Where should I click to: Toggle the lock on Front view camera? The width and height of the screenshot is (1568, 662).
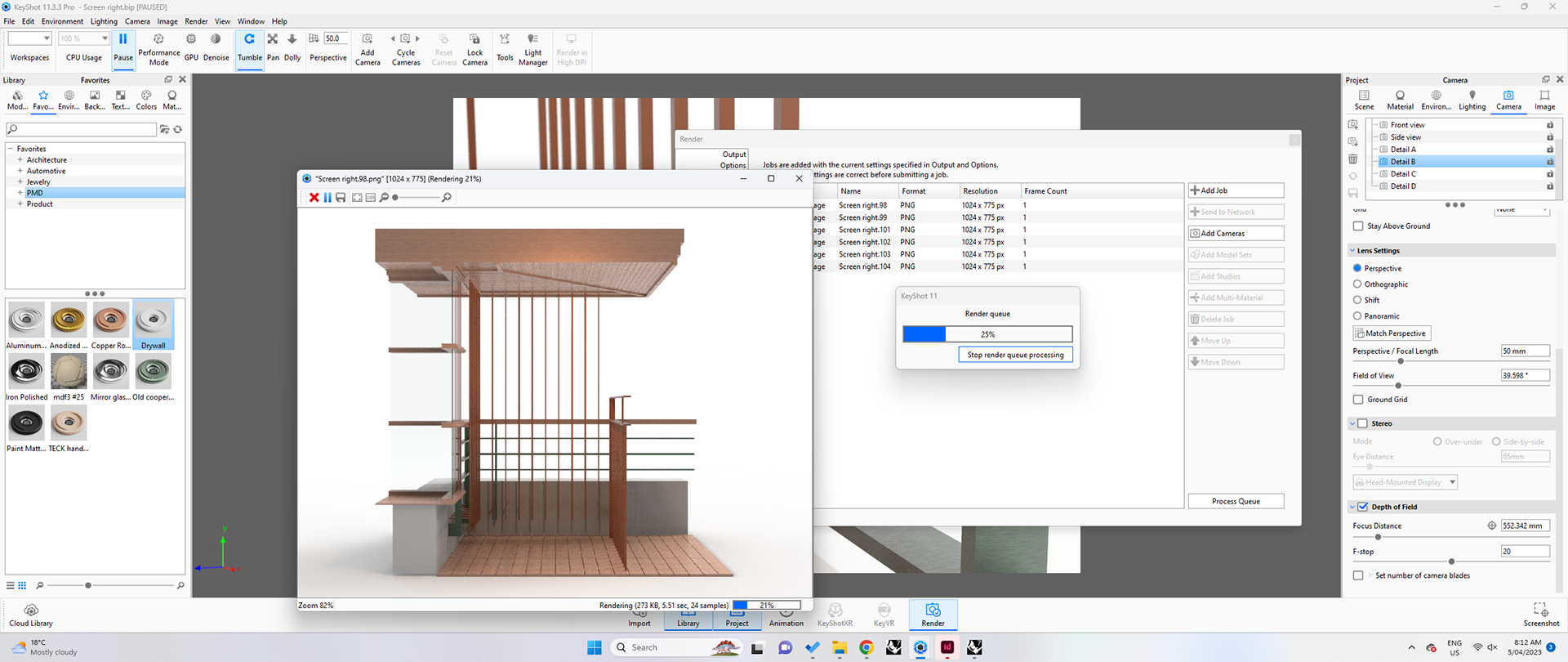coord(1549,125)
